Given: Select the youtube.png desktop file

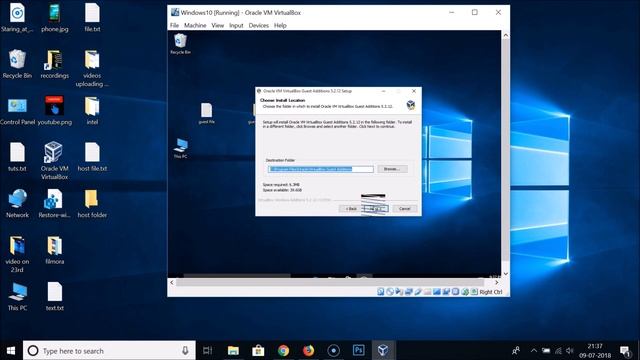Looking at the screenshot, I should tap(54, 111).
